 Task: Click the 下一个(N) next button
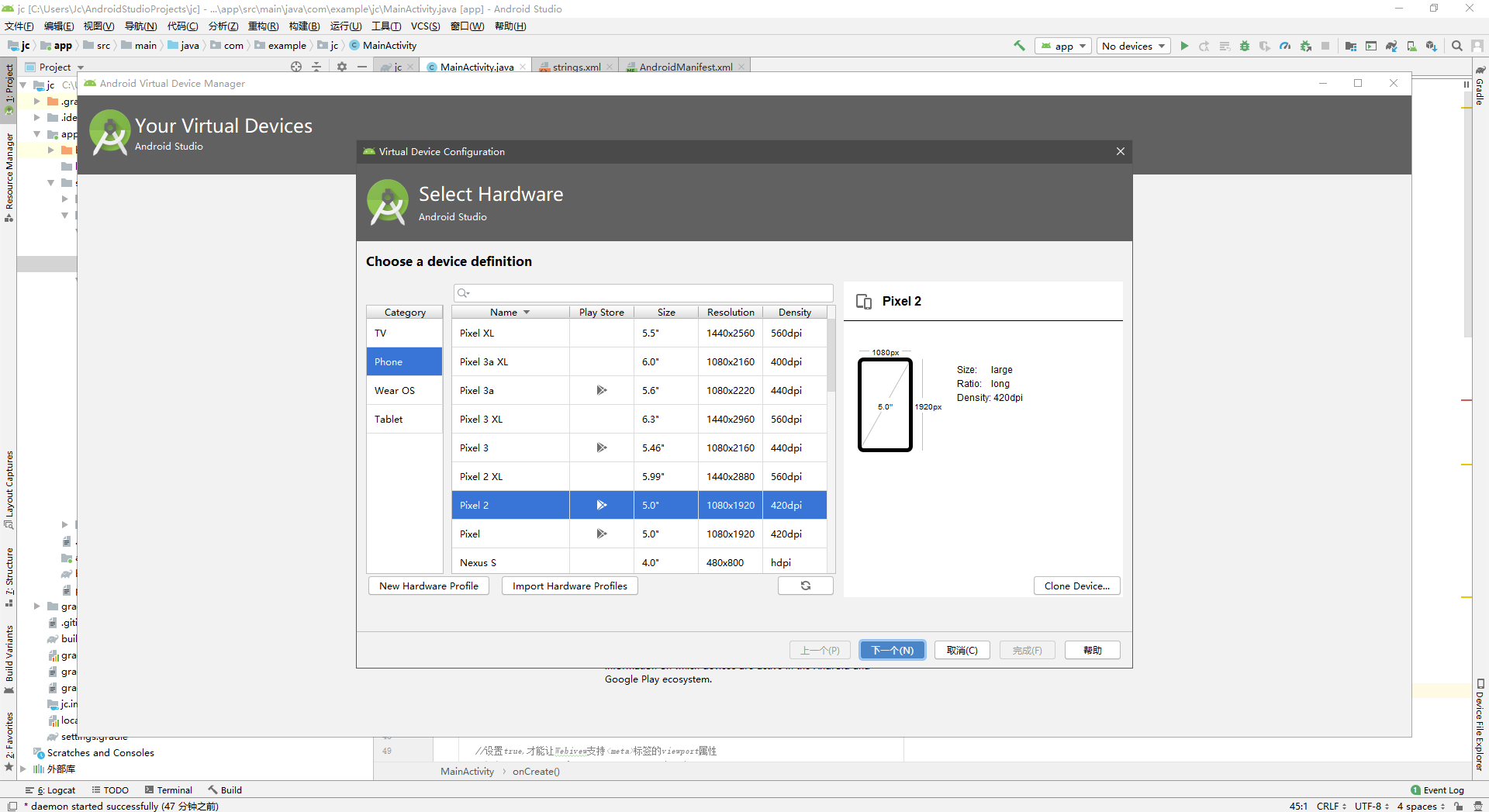point(893,650)
